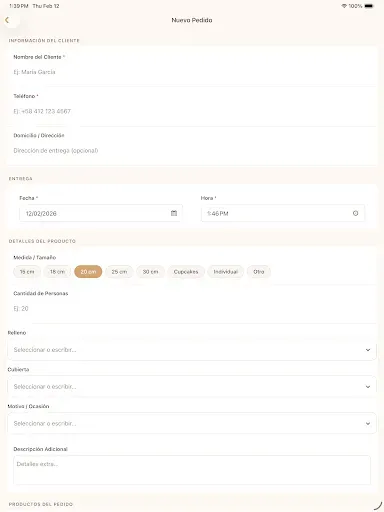Select the 30 cm size chip
Image resolution: width=384 pixels, height=512 pixels.
[150, 272]
